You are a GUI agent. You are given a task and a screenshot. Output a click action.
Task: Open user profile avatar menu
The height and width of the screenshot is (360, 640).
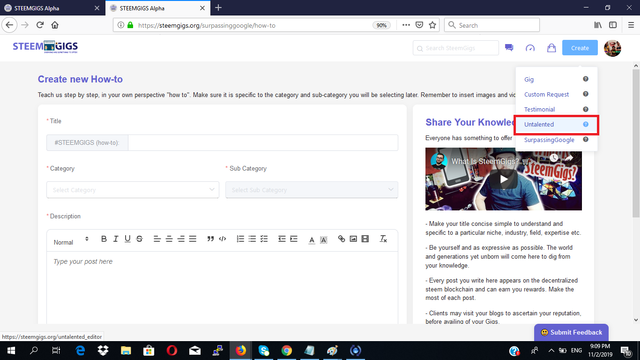tap(612, 48)
